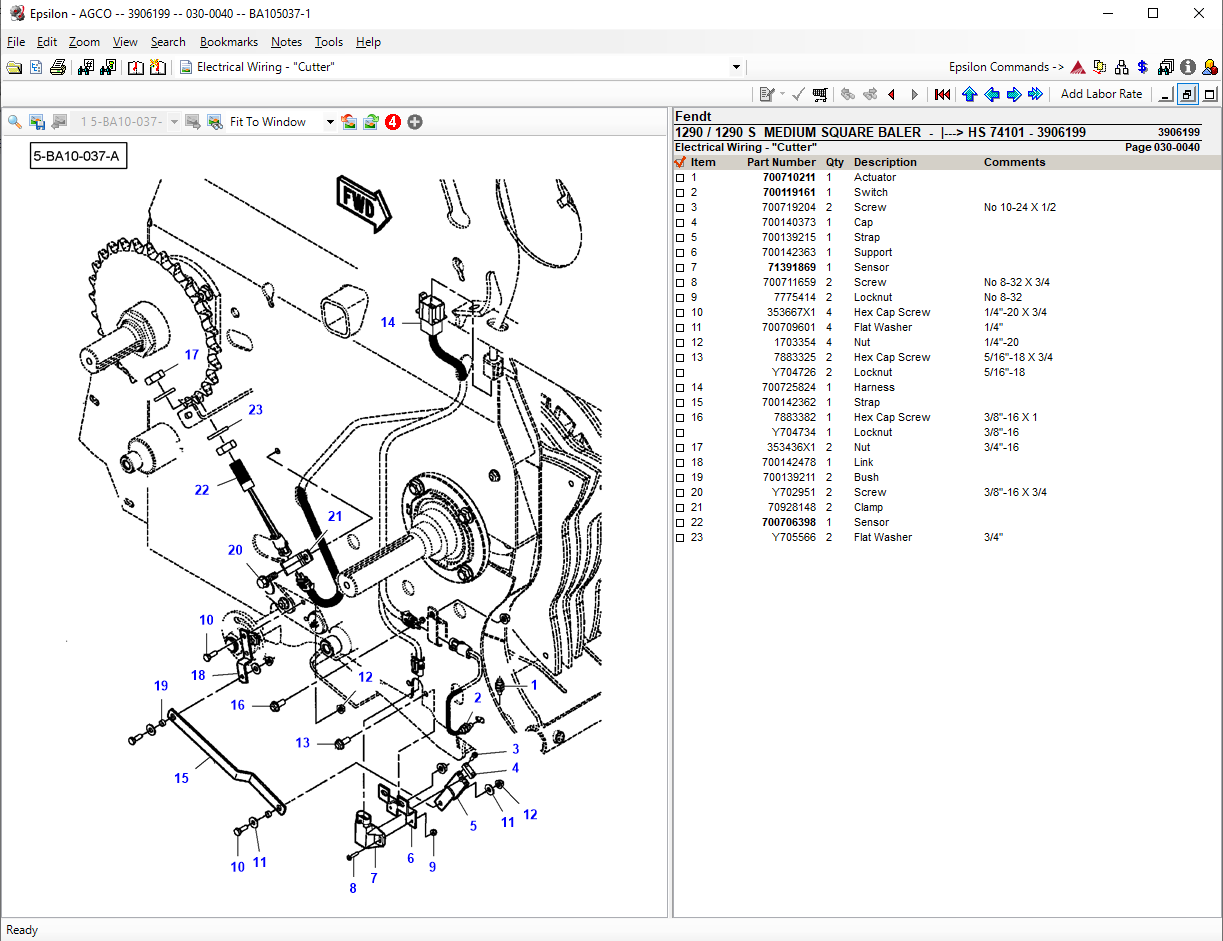Click the Description column header
This screenshot has width=1223, height=941.
(885, 162)
